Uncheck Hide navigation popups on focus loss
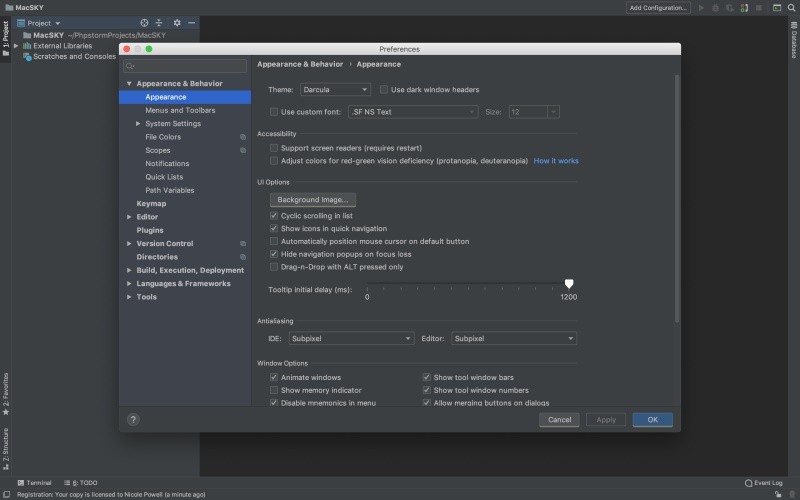Screen dimensions: 800x500 [274, 254]
